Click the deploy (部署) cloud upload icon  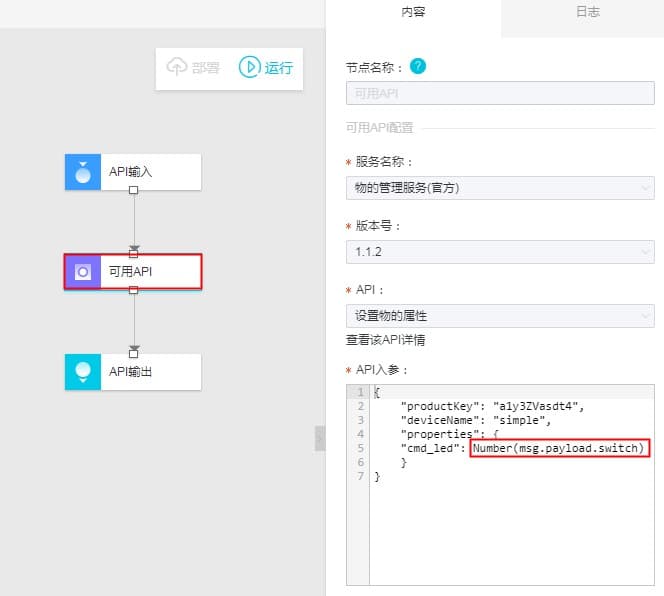coord(177,67)
